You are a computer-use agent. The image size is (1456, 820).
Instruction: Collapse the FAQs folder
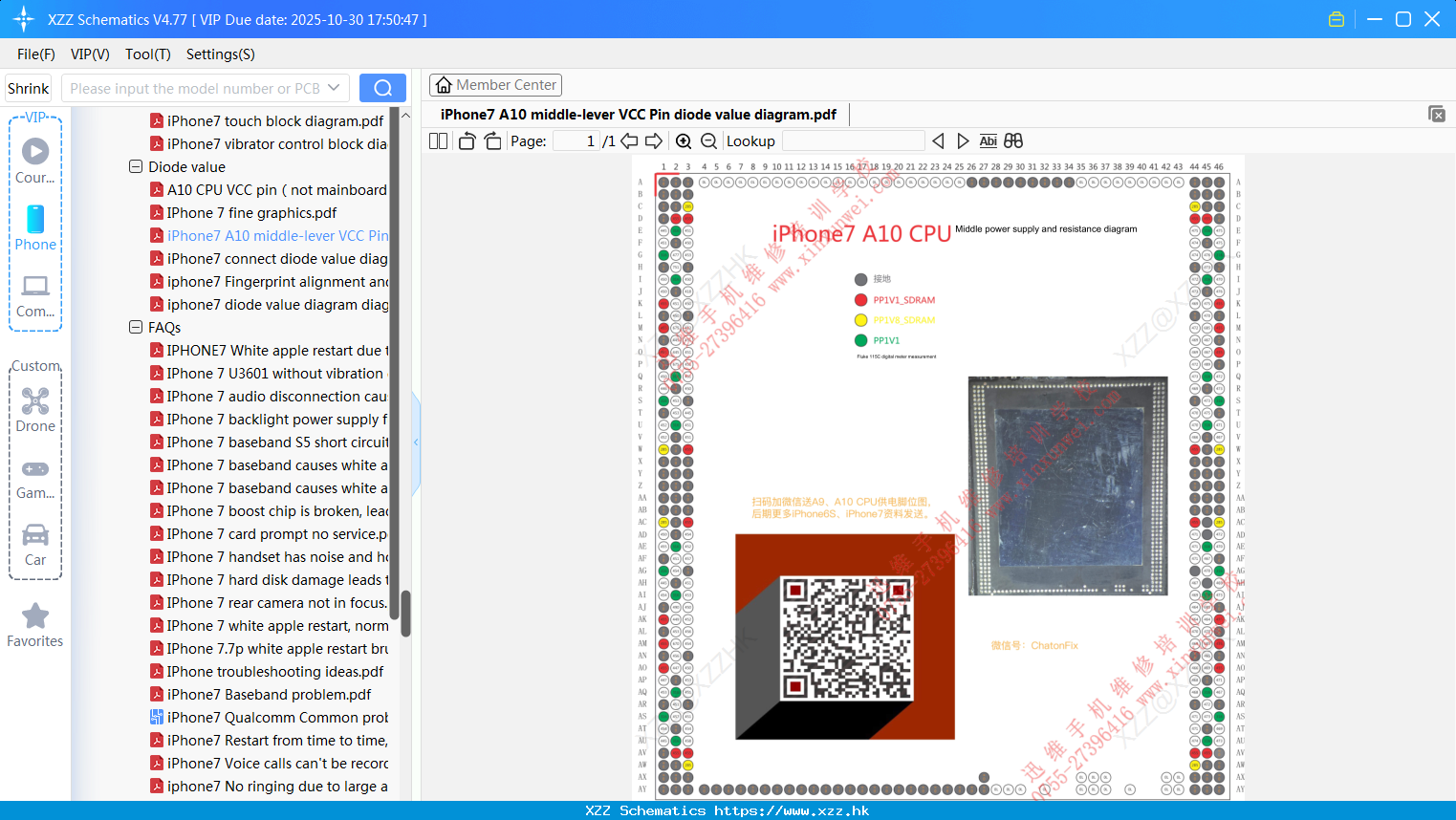[x=136, y=327]
